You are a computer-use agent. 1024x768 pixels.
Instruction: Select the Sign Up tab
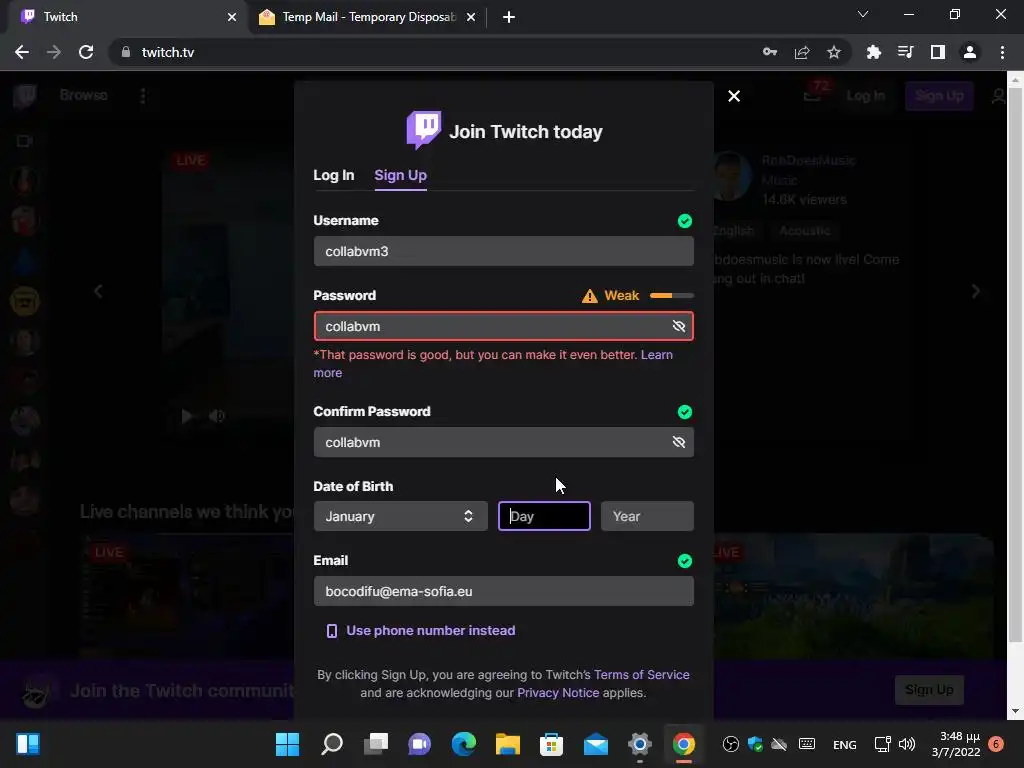400,175
